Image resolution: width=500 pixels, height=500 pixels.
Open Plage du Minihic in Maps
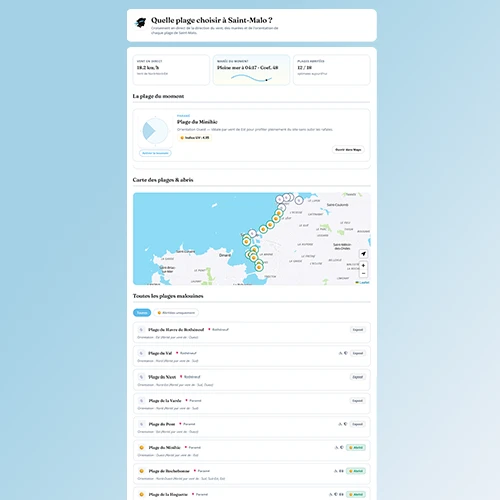point(348,150)
